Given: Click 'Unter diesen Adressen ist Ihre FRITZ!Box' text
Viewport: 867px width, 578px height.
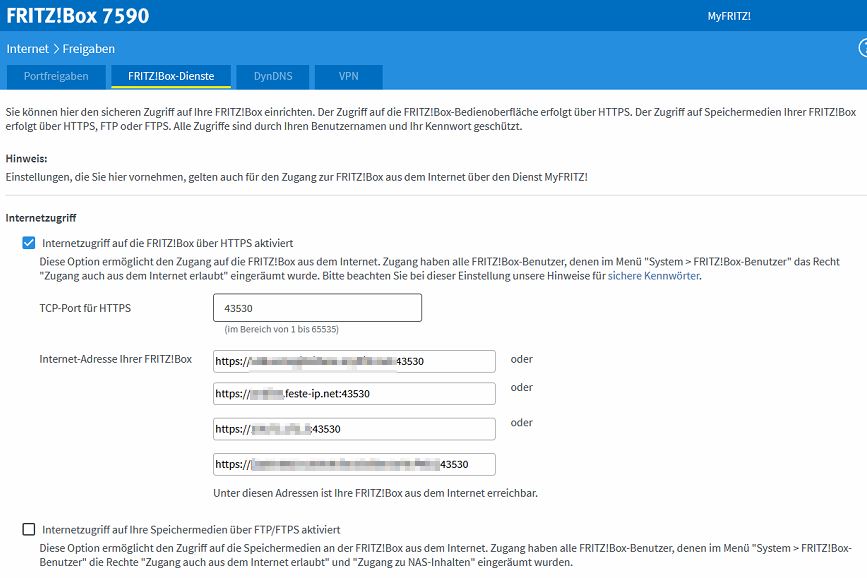Looking at the screenshot, I should pyautogui.click(x=375, y=493).
